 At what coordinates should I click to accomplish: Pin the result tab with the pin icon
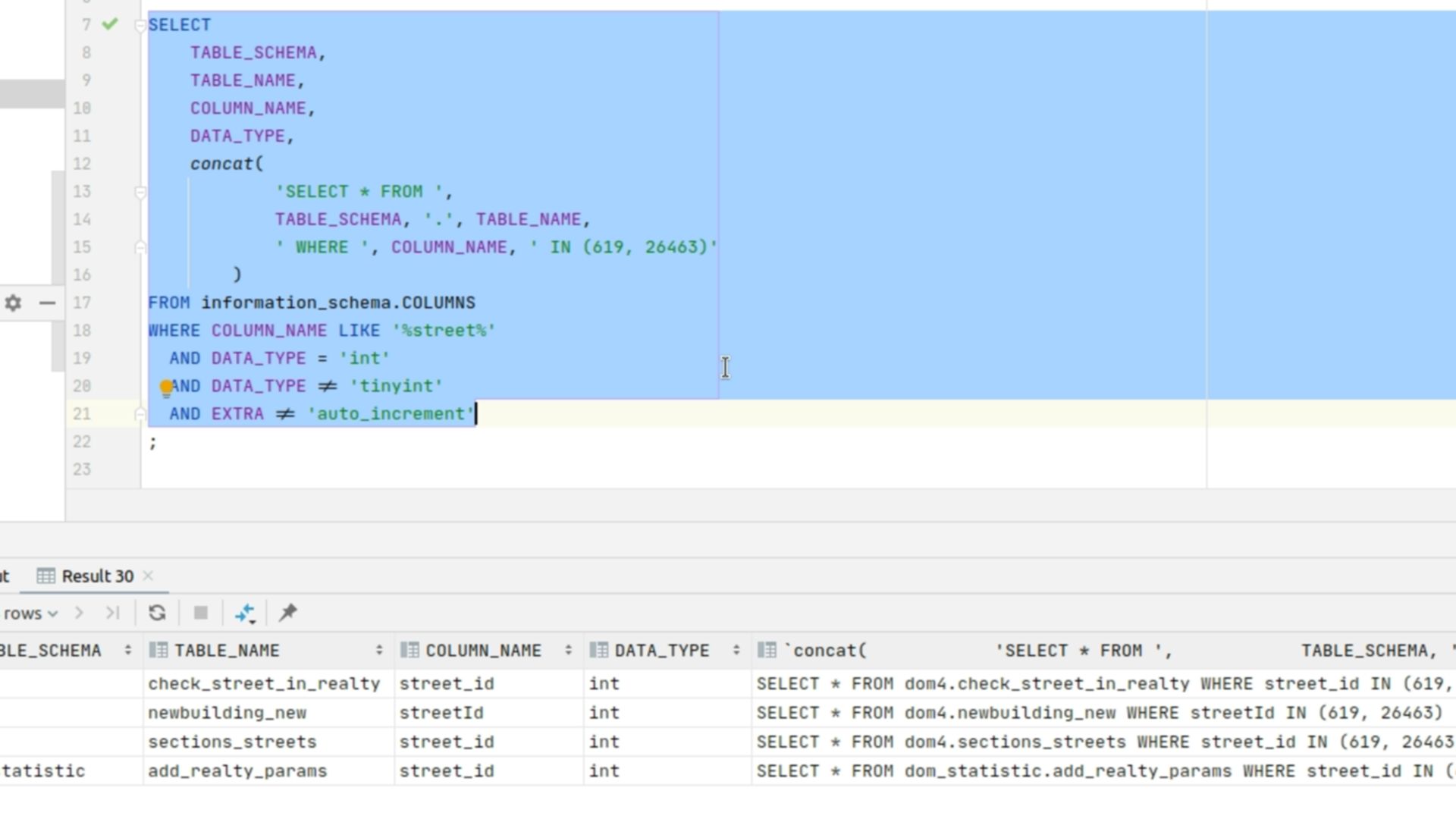tap(288, 613)
